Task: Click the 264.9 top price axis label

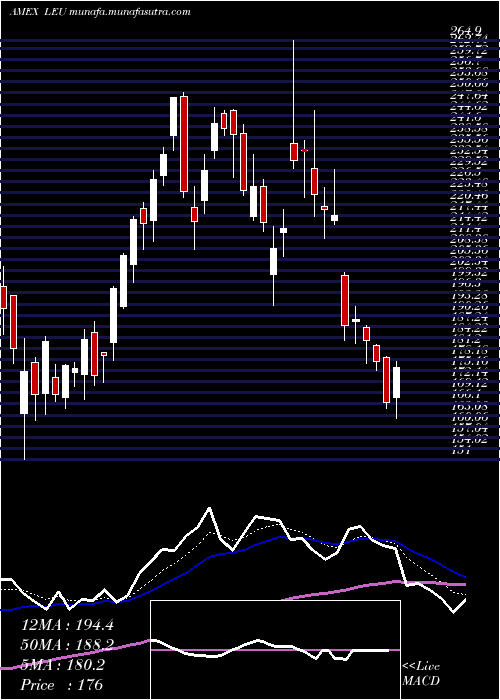Action: pyautogui.click(x=467, y=30)
